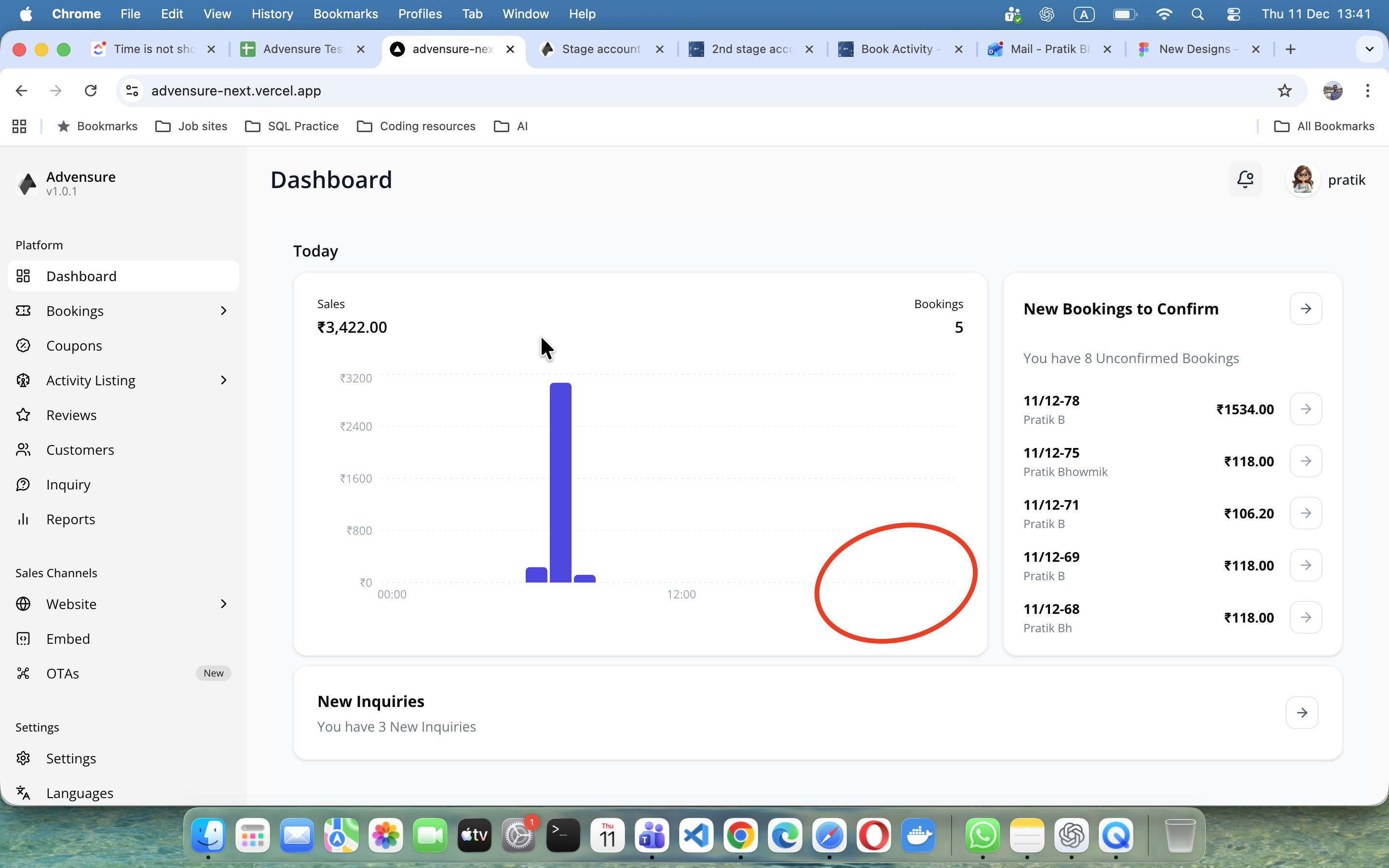Click the Embed sidebar icon

point(23,639)
